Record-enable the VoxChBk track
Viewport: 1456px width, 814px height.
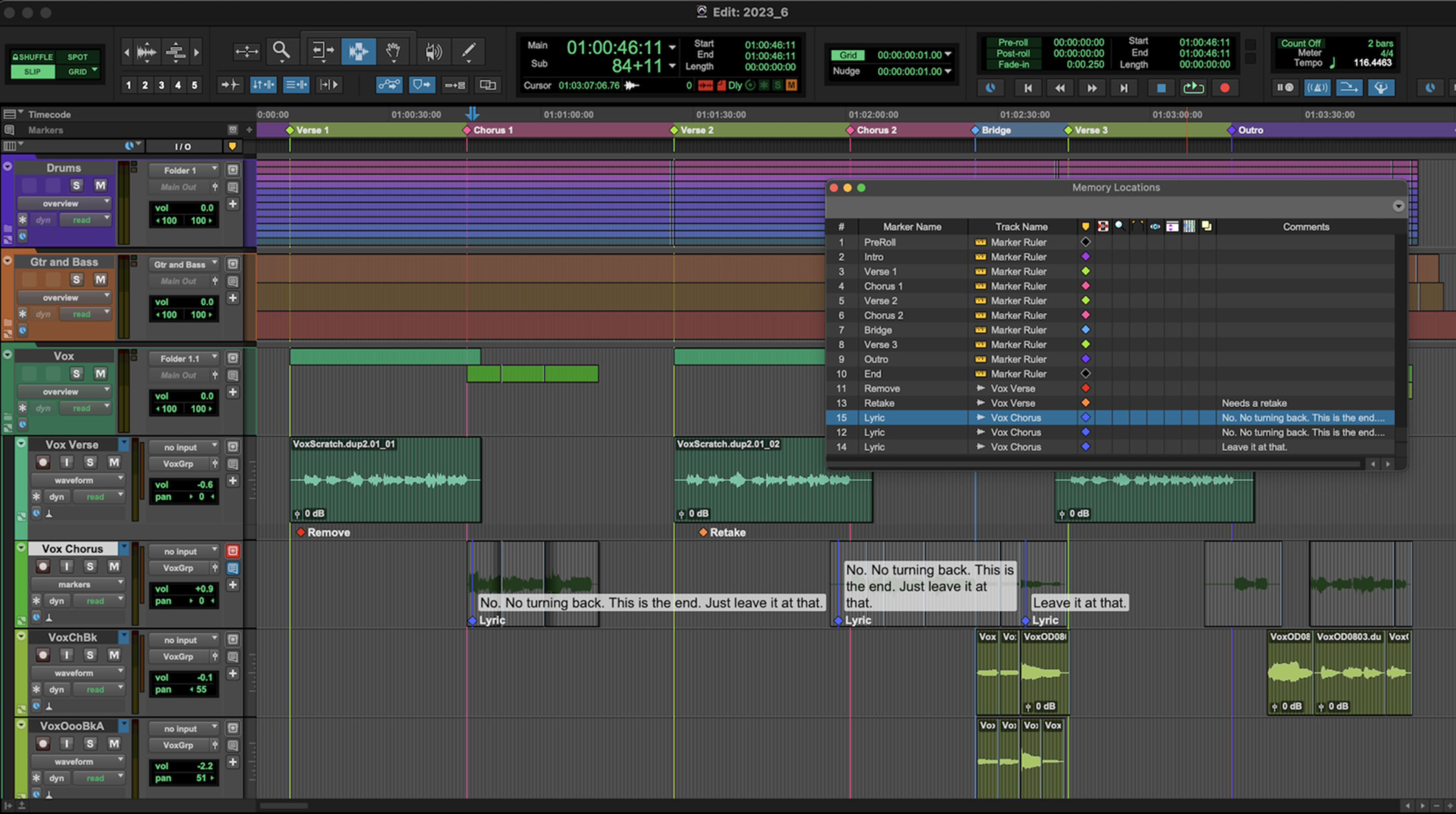tap(42, 655)
